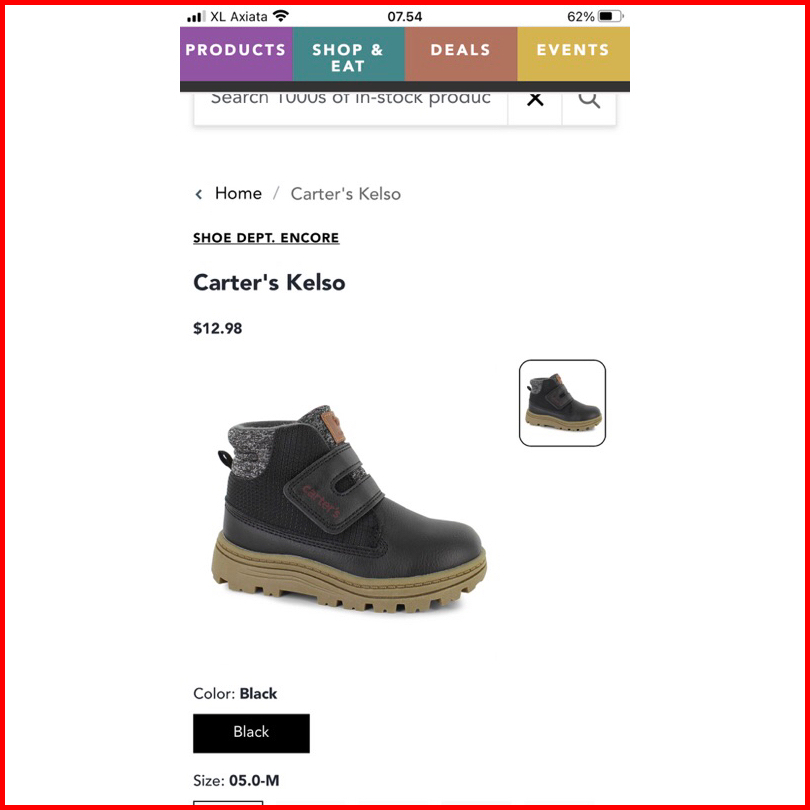The image size is (810, 810).
Task: Clear search with the X icon
Action: [535, 99]
